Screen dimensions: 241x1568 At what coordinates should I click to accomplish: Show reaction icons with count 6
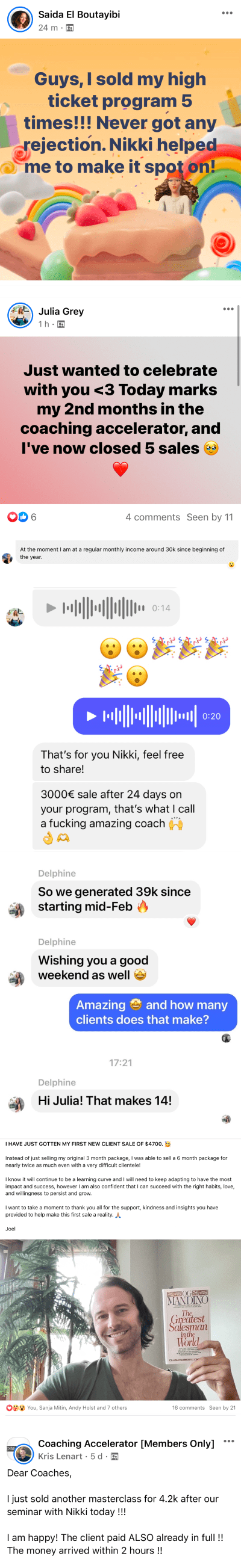click(x=21, y=517)
